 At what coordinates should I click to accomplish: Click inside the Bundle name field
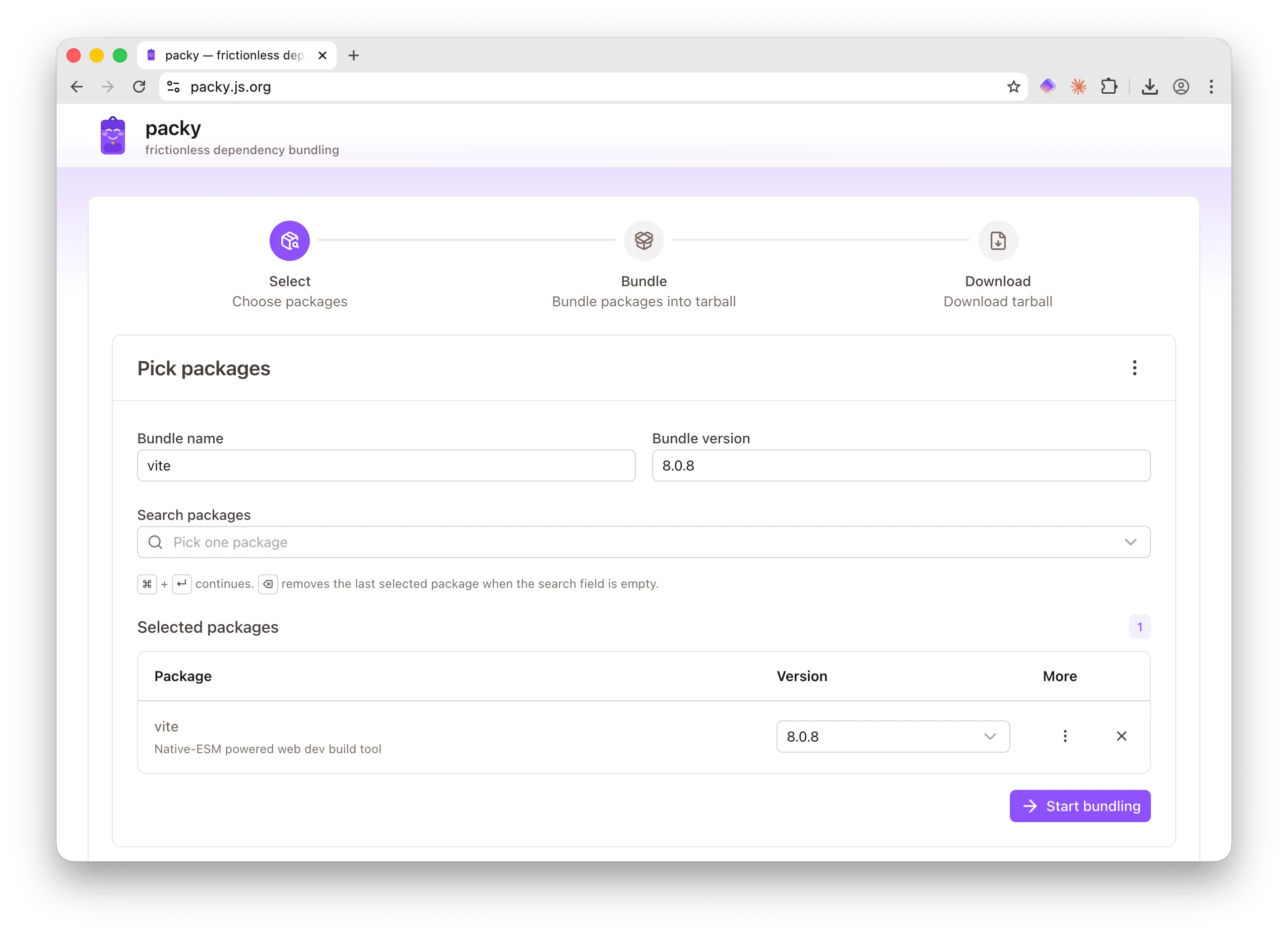click(x=385, y=465)
